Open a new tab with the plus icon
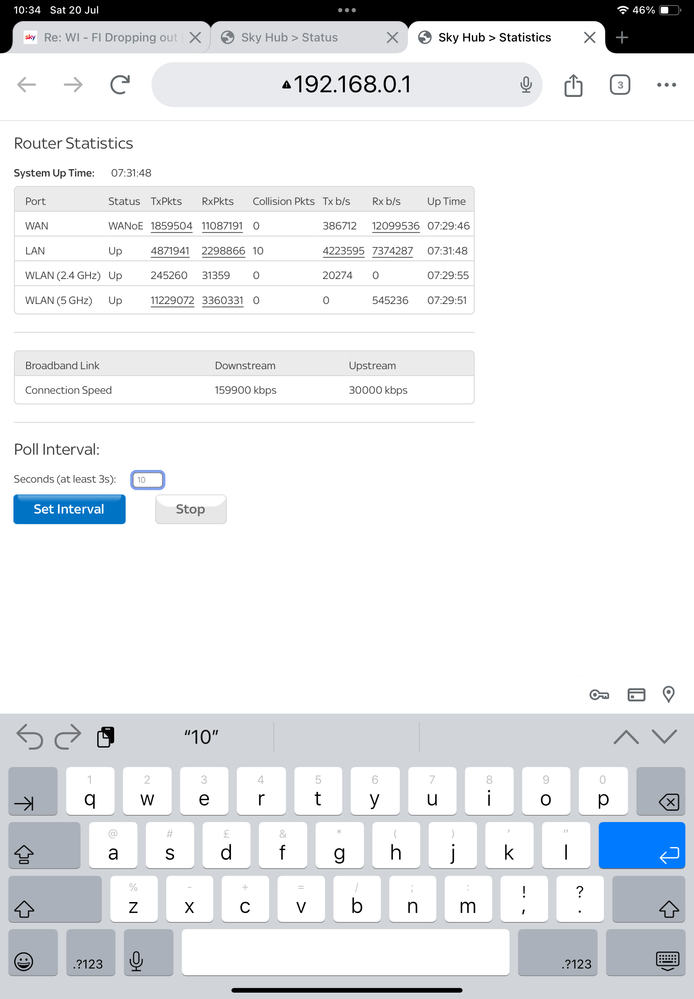The image size is (694, 999). coord(622,38)
